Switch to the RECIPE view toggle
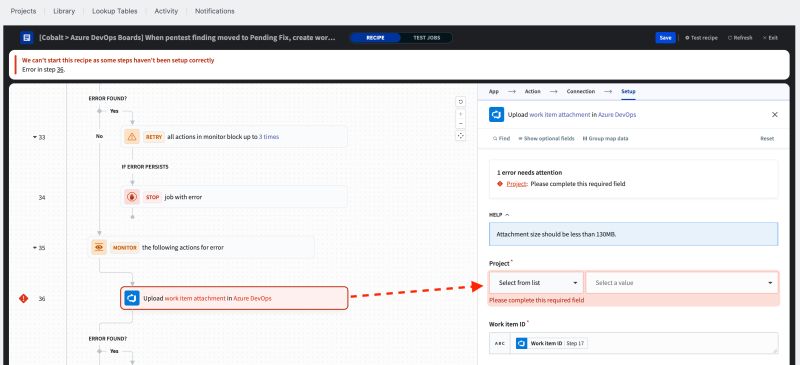 (375, 38)
